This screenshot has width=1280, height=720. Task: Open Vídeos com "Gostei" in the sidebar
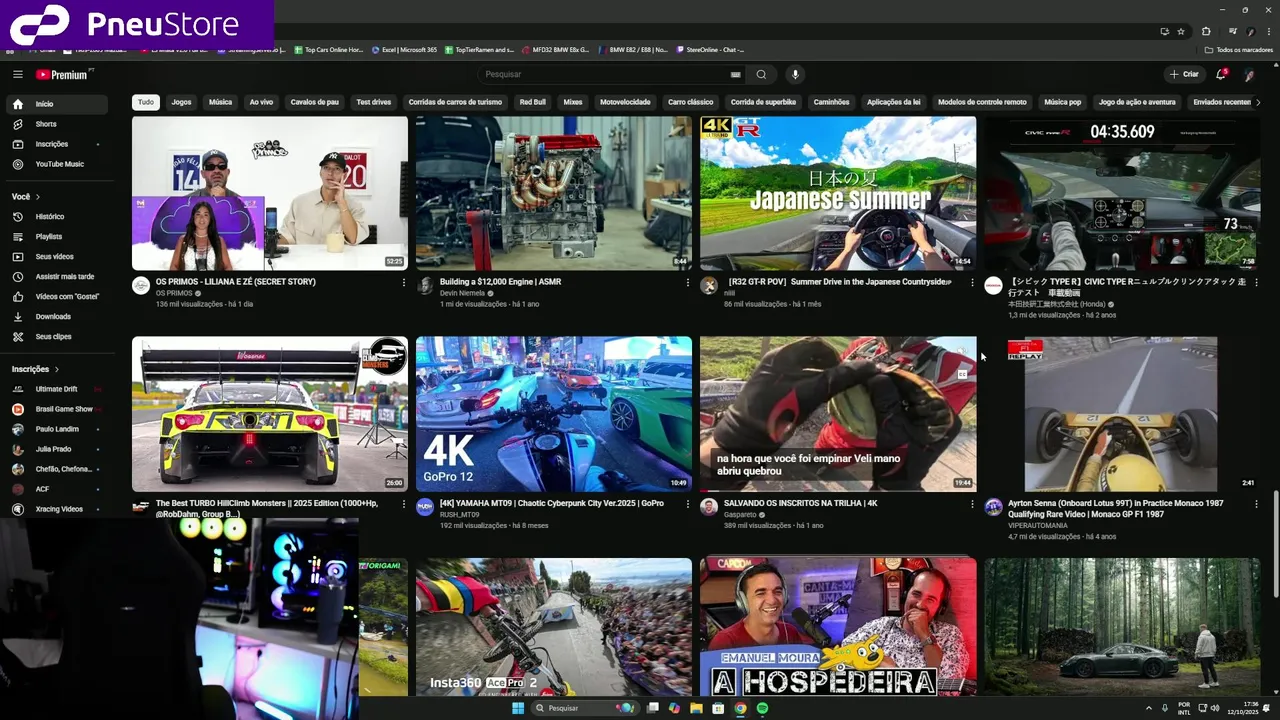57,296
